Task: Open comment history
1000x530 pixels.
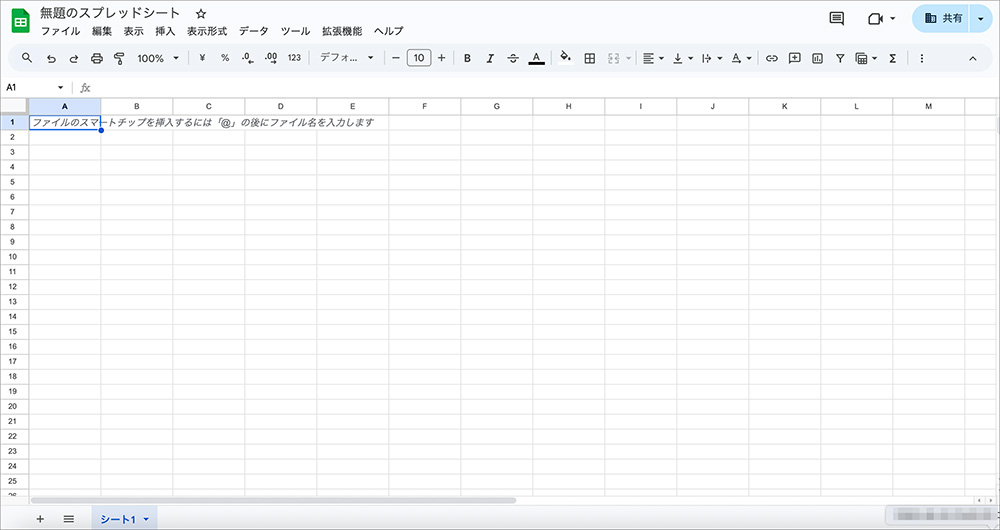Action: point(837,18)
